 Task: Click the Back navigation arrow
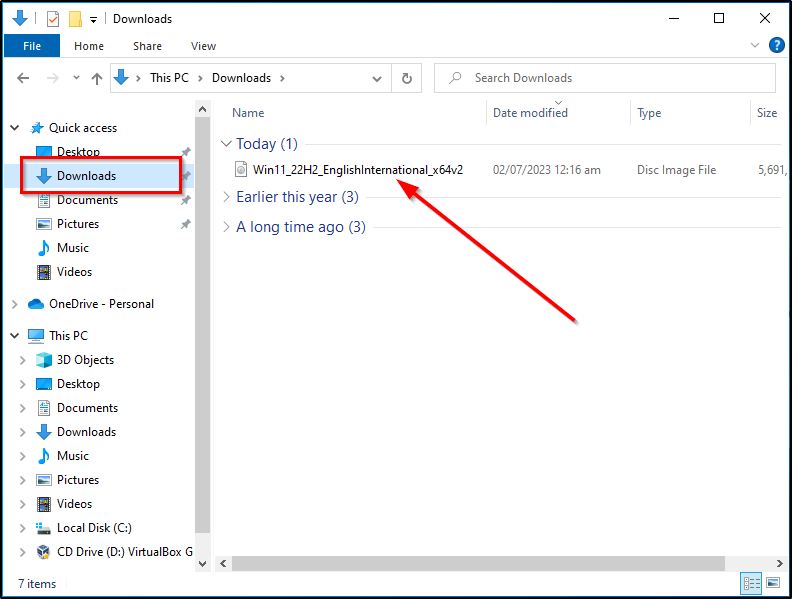pos(23,78)
